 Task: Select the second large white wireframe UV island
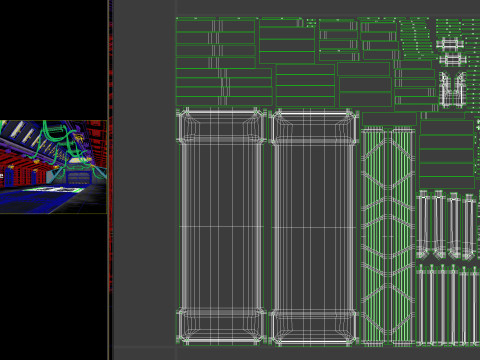[314, 227]
